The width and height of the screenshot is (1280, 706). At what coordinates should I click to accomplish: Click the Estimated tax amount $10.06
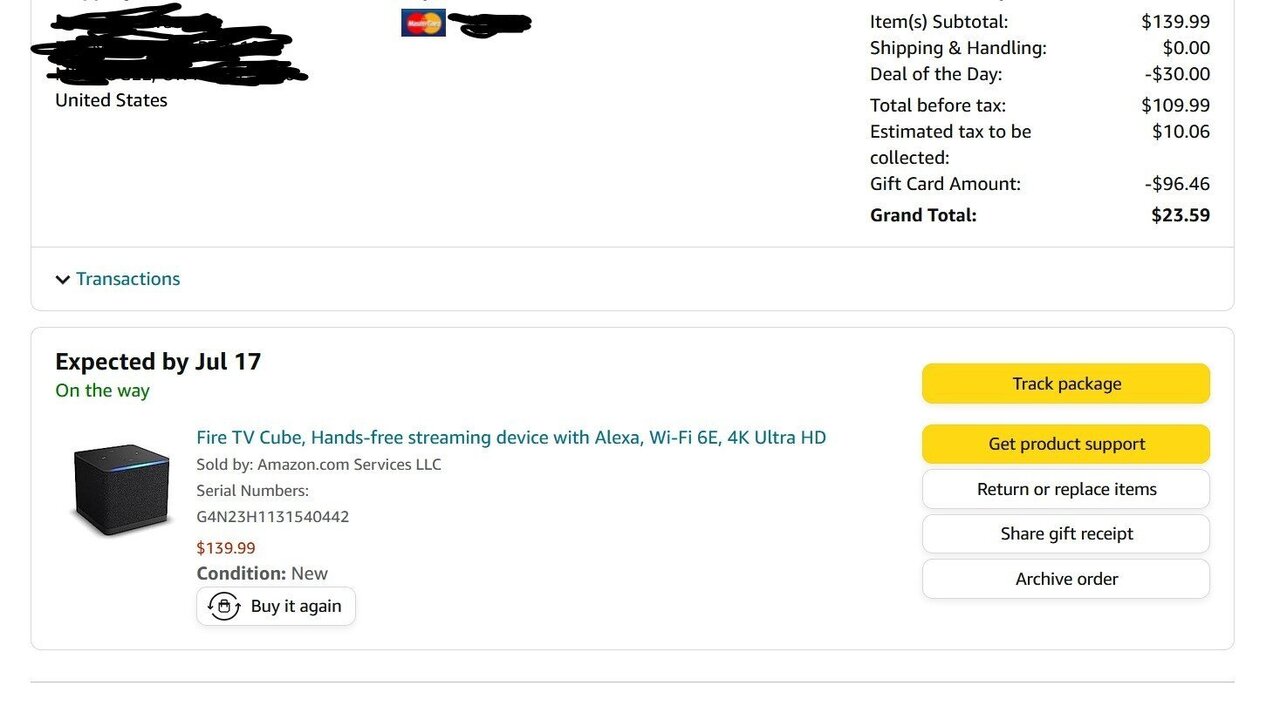[x=1181, y=132]
